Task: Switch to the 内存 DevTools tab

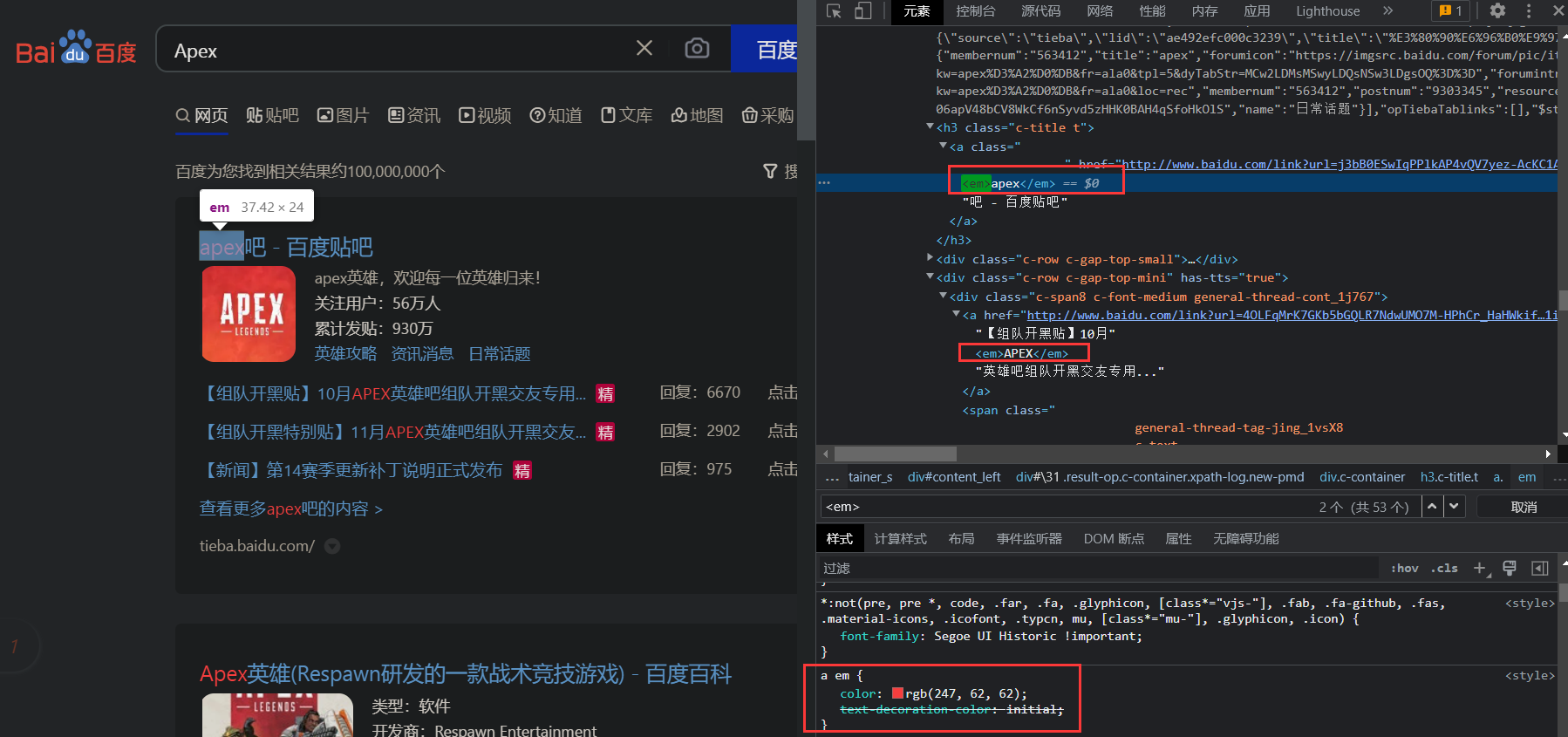Action: (1204, 10)
